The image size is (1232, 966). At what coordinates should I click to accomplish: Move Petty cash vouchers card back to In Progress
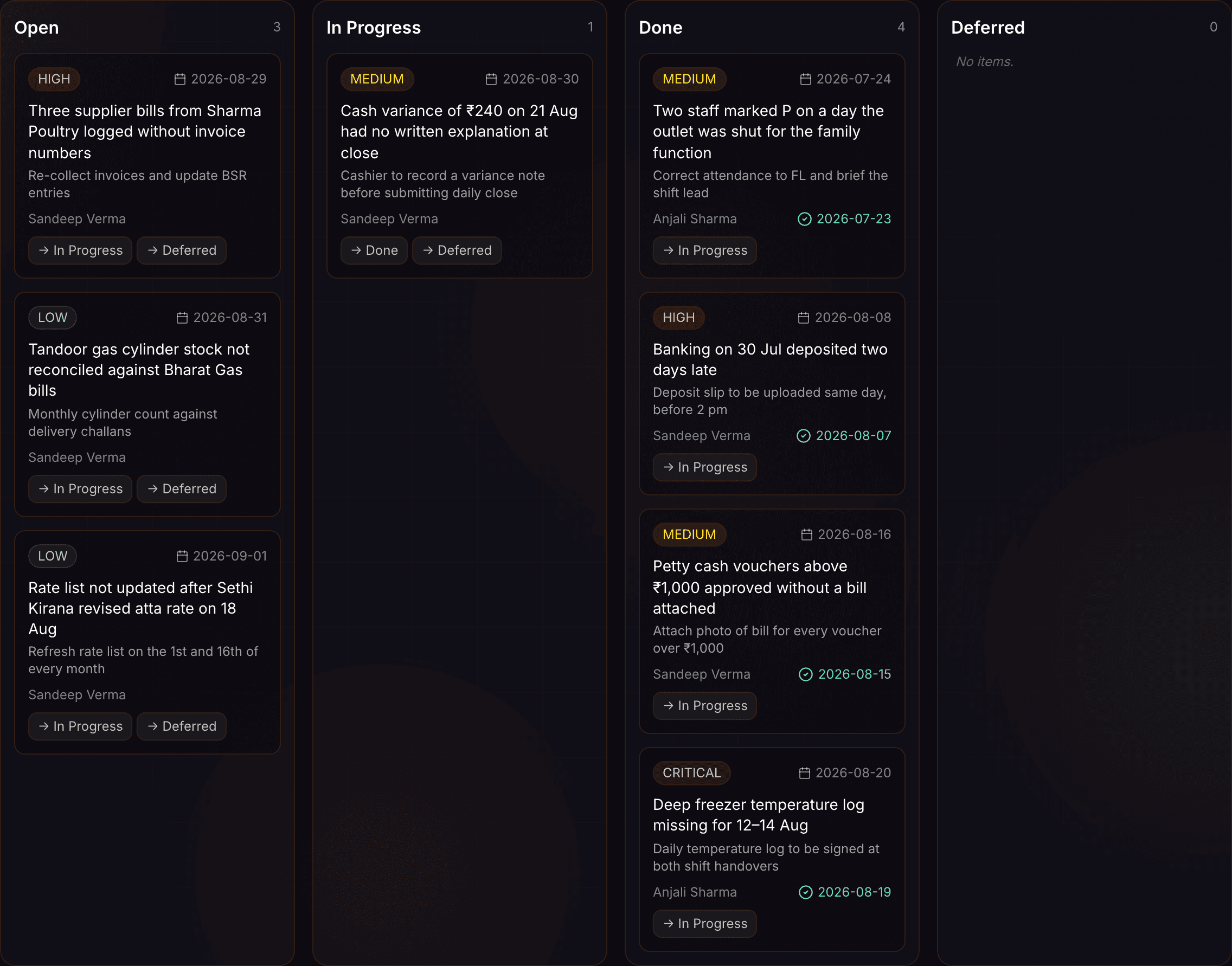coord(705,706)
